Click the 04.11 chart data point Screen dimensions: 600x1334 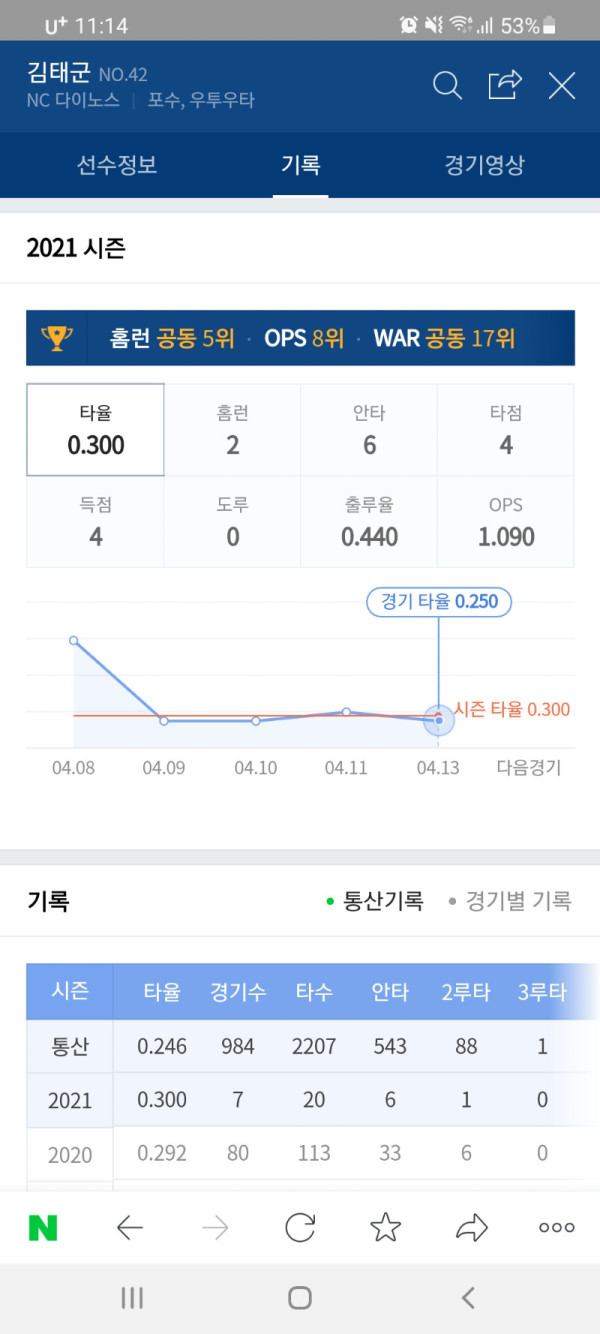[x=346, y=712]
